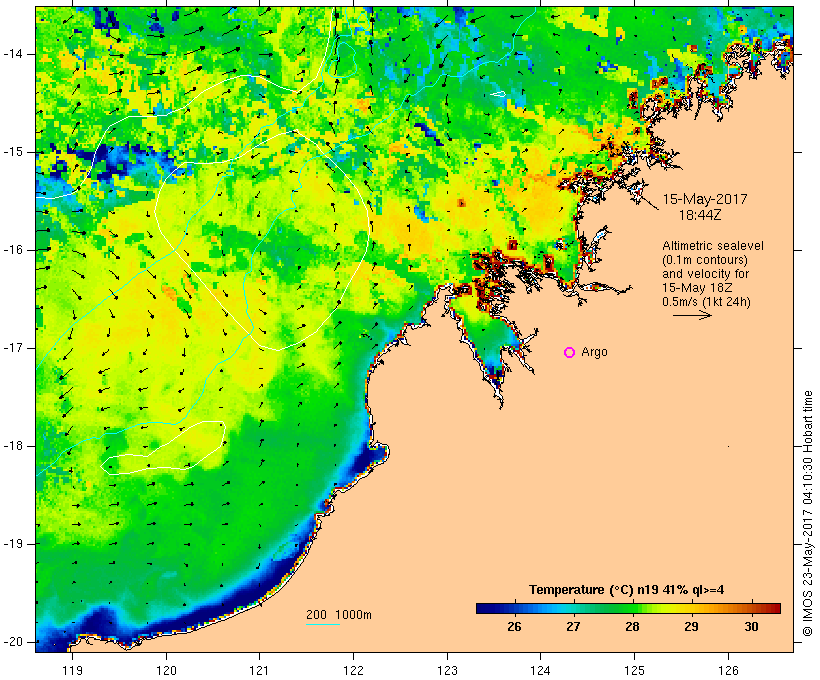Click the '(0.1m contours)' caption line
The height and width of the screenshot is (680, 820).
tap(704, 260)
